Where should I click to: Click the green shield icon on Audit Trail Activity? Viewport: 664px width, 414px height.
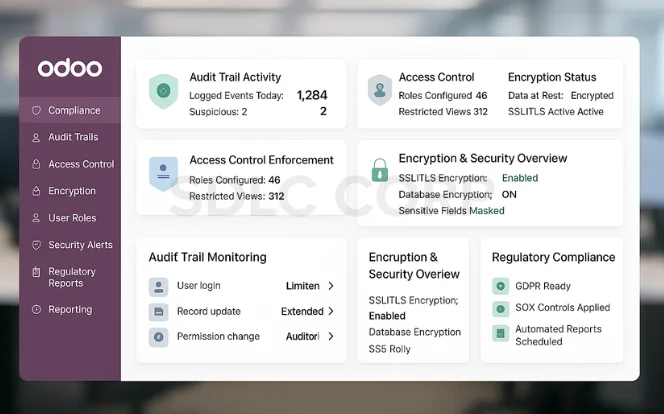(163, 91)
